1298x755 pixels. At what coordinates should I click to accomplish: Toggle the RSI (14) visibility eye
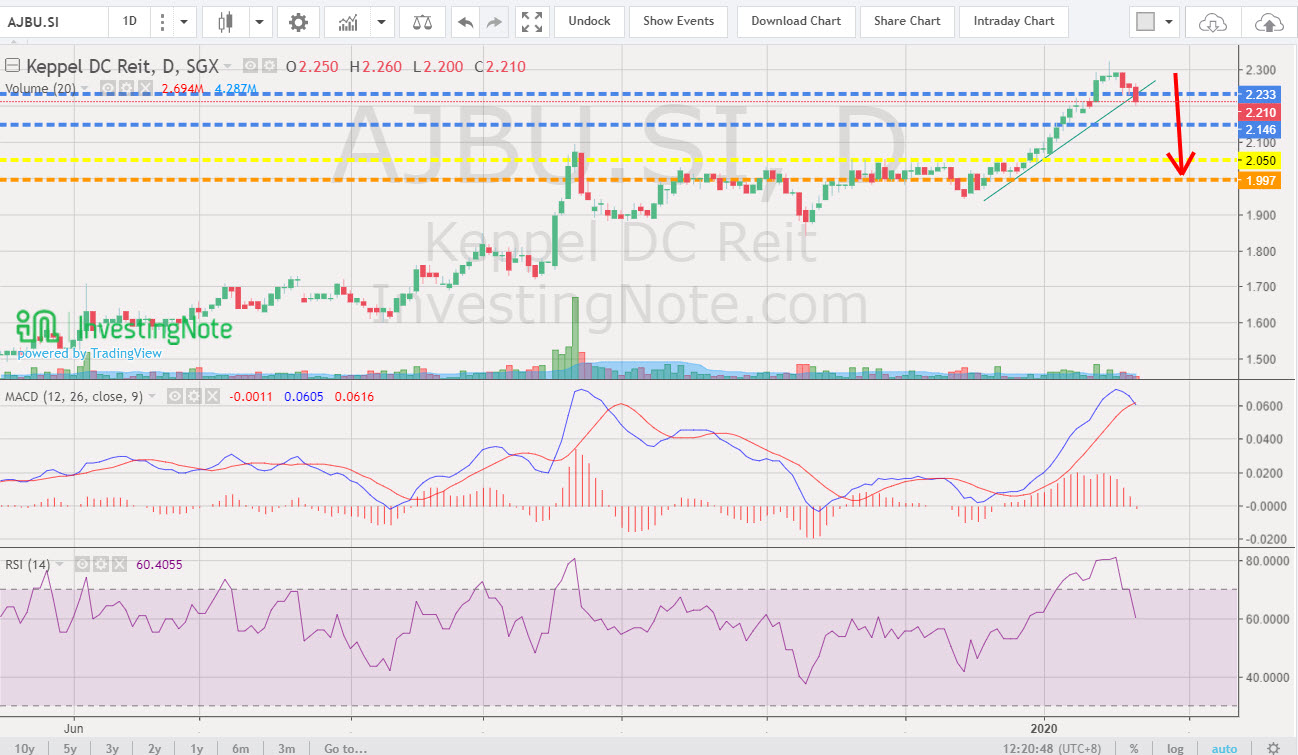click(81, 564)
